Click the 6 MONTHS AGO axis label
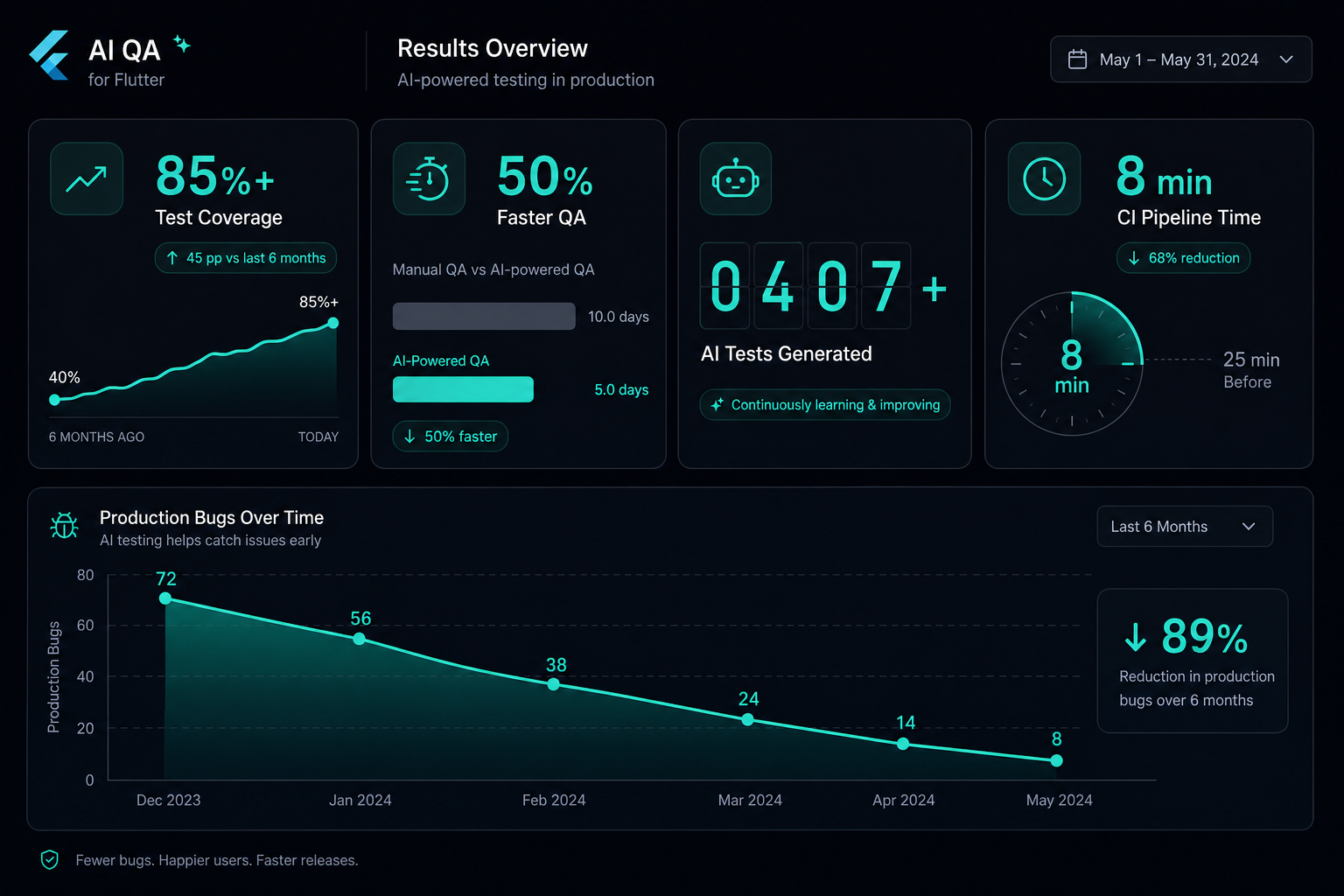 click(x=96, y=437)
